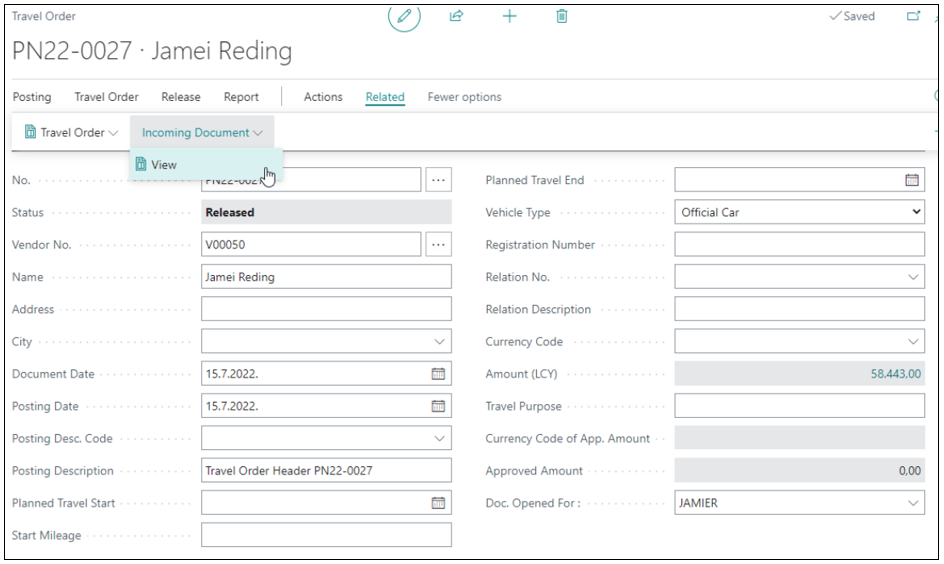
Task: Click the Approved Amount value 0,00
Action: (x=910, y=471)
